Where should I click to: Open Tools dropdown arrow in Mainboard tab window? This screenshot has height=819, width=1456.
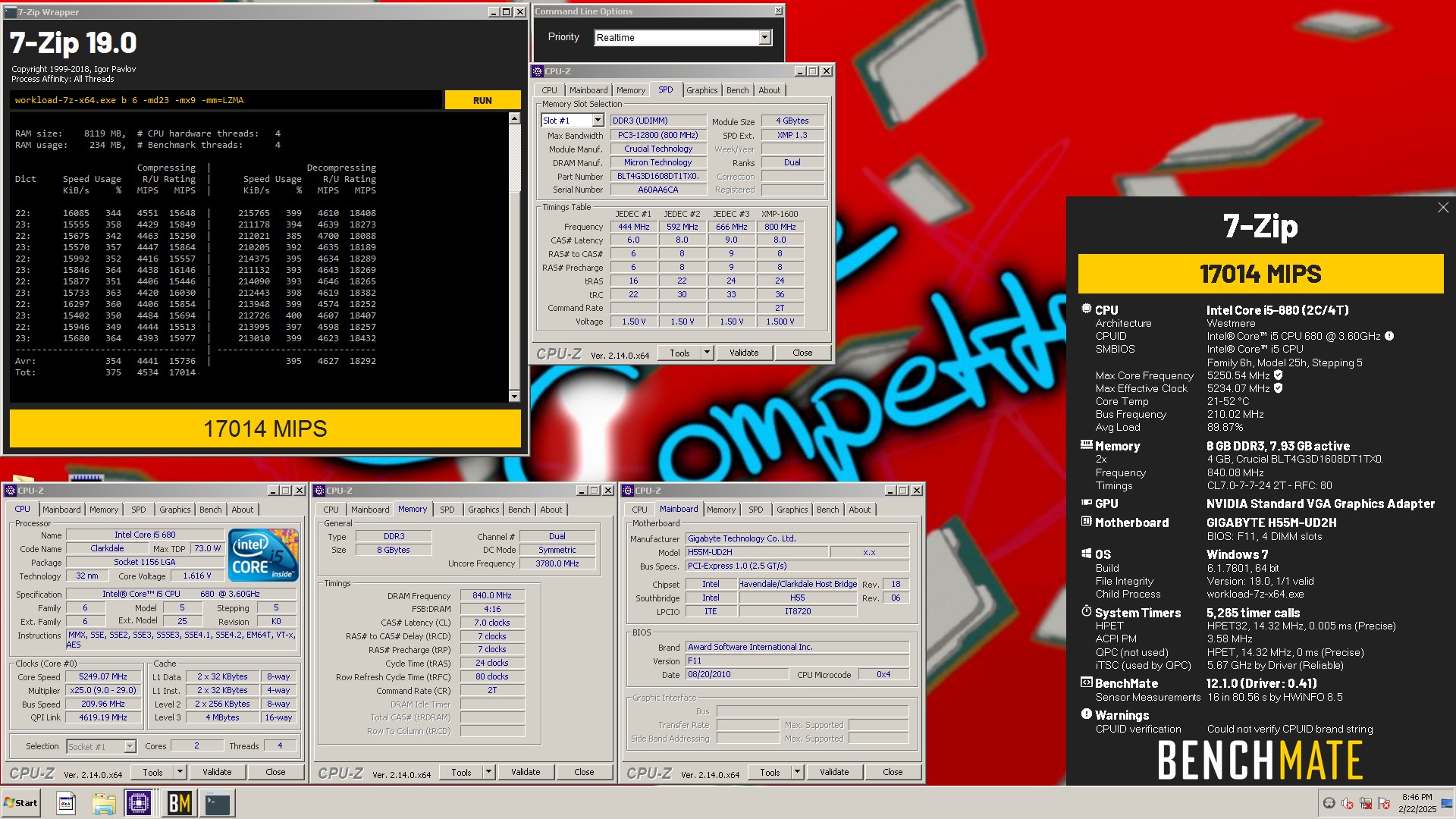[797, 772]
